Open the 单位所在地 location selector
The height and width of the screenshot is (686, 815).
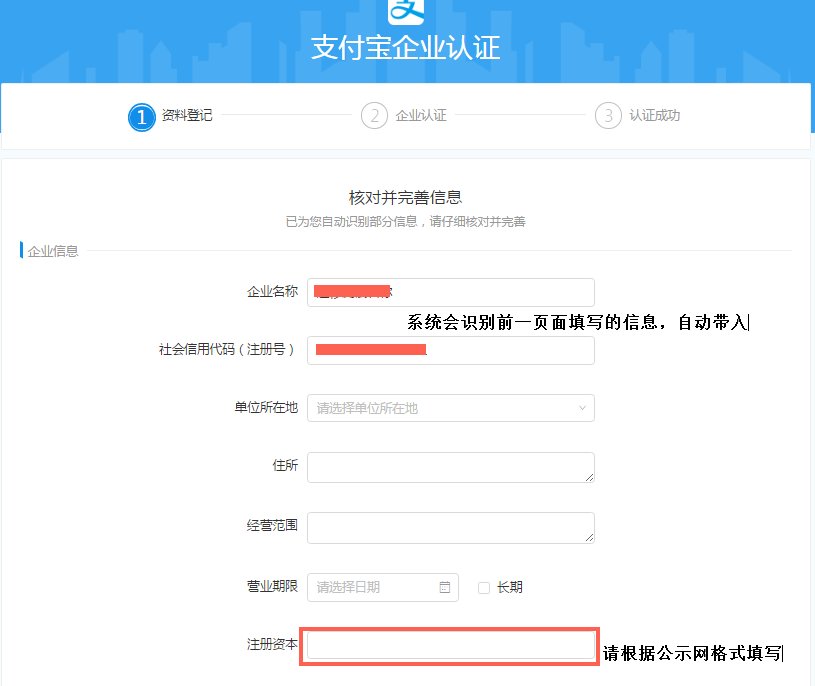[x=450, y=408]
